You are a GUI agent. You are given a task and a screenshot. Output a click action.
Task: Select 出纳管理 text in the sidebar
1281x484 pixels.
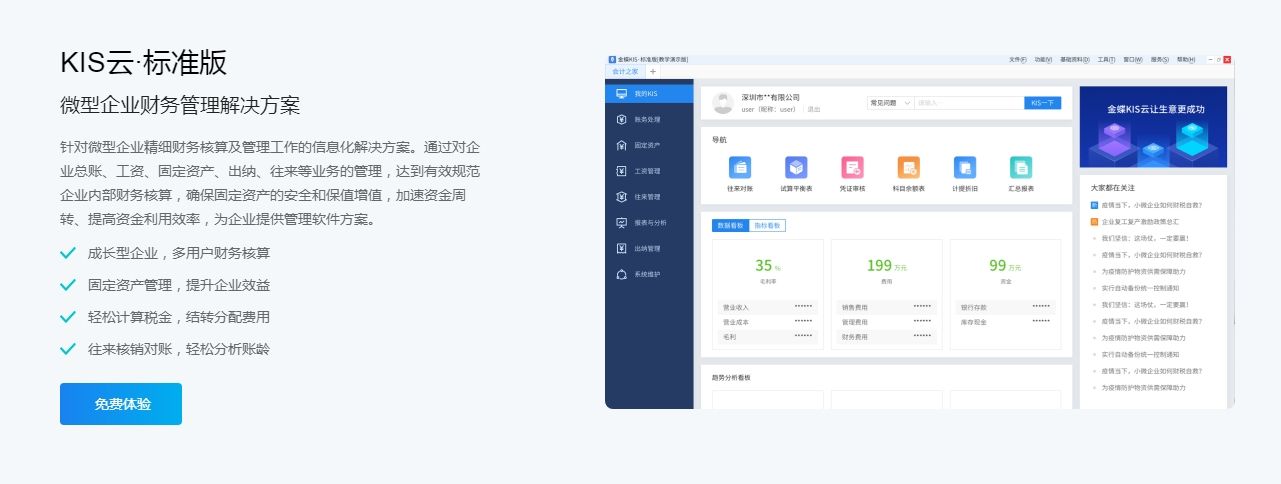click(x=647, y=248)
